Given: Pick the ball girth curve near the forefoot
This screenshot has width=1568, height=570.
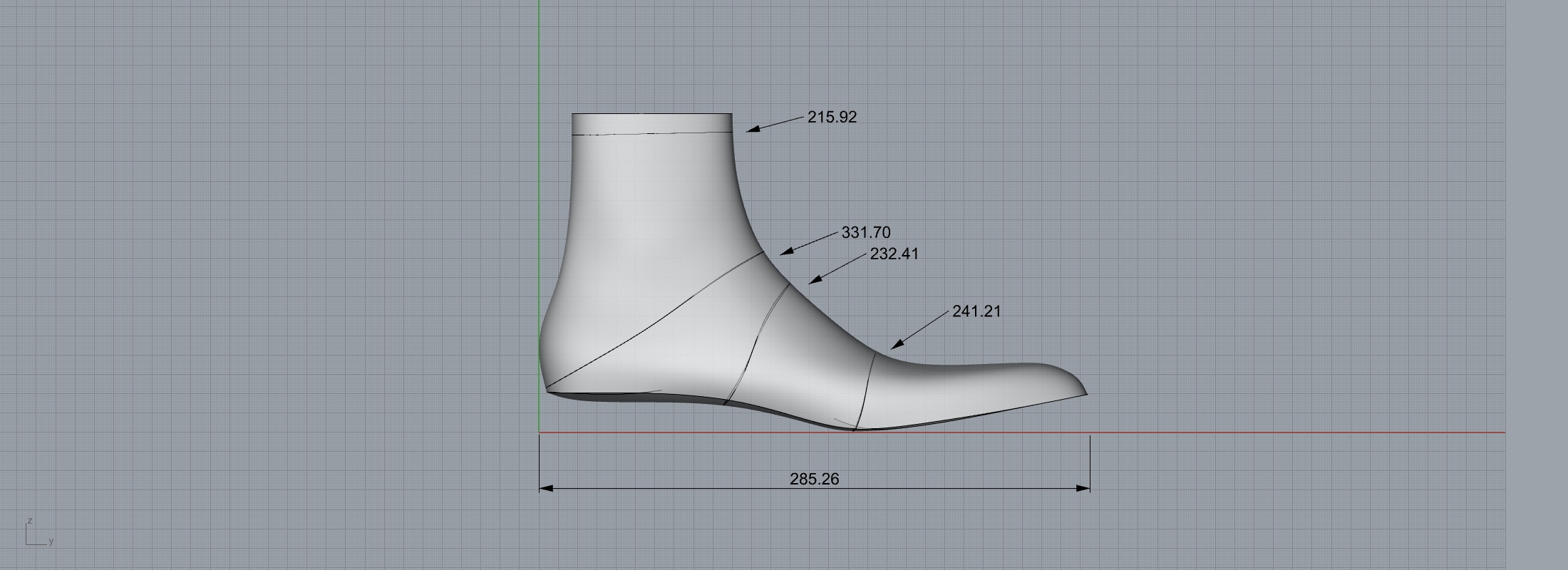Looking at the screenshot, I should pos(865,392).
